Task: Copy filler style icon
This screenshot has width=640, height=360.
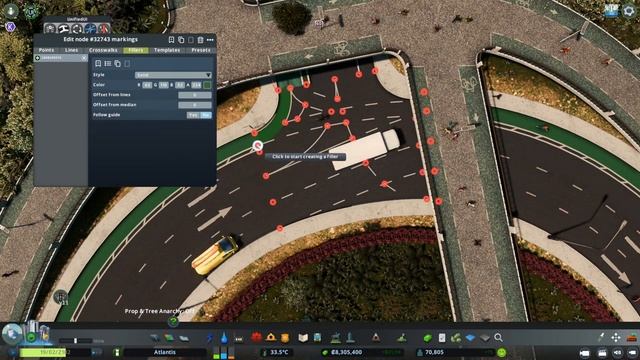Action: [118, 63]
